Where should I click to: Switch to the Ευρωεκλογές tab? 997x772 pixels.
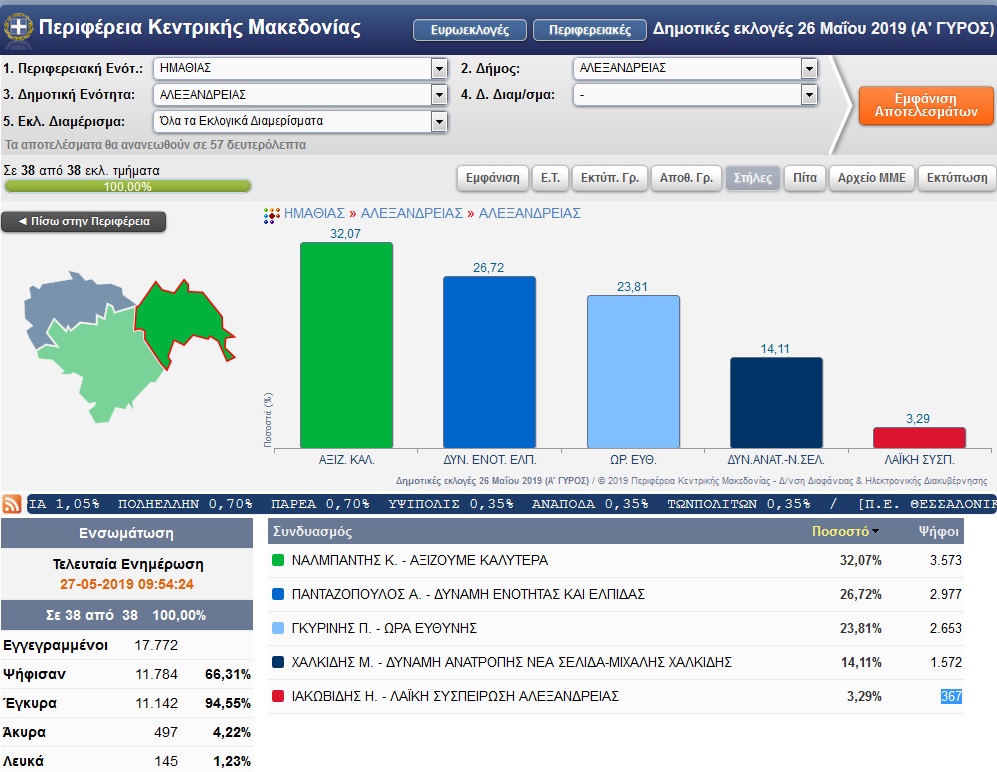(470, 30)
